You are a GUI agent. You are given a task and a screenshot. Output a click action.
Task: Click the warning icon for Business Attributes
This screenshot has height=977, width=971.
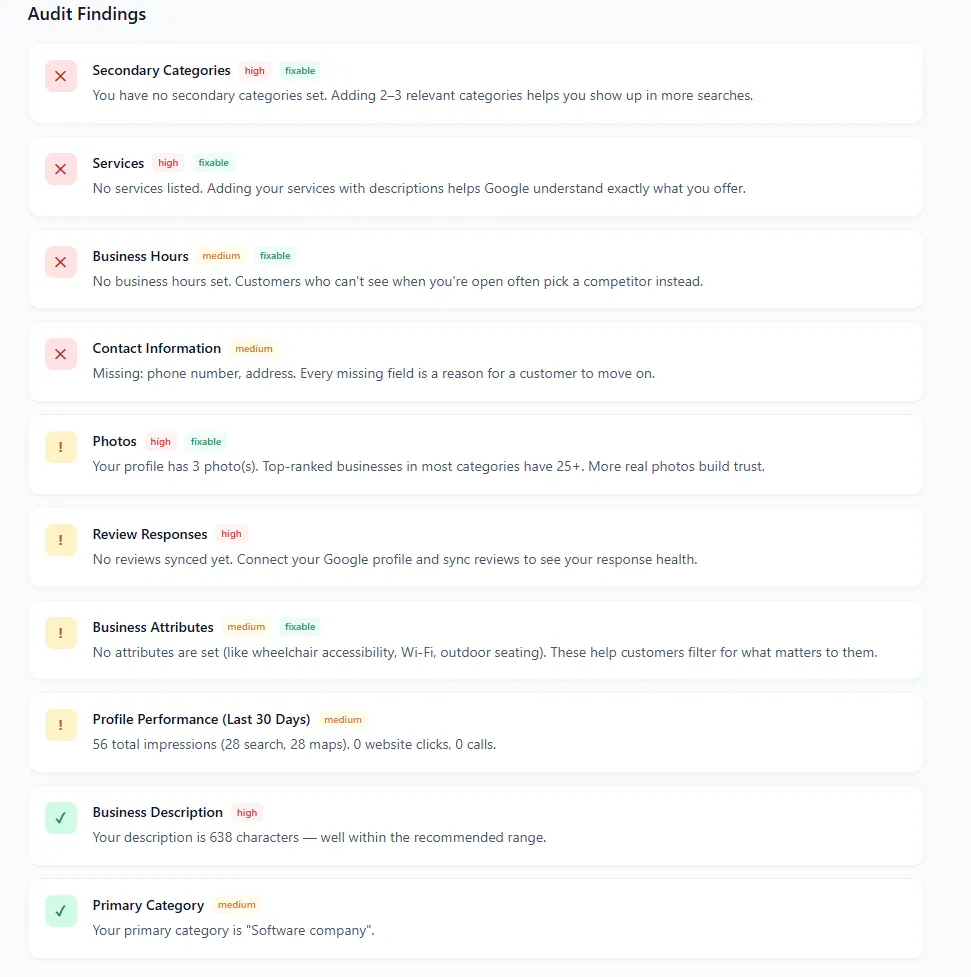pos(60,632)
